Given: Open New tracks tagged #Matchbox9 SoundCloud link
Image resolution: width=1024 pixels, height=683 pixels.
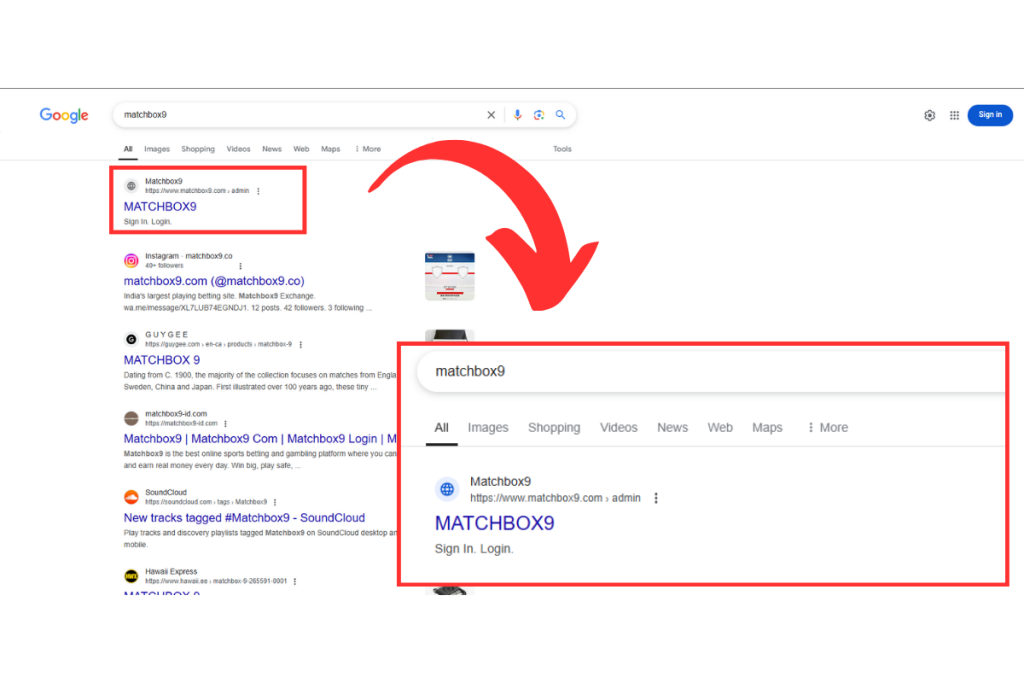Looking at the screenshot, I should point(244,518).
